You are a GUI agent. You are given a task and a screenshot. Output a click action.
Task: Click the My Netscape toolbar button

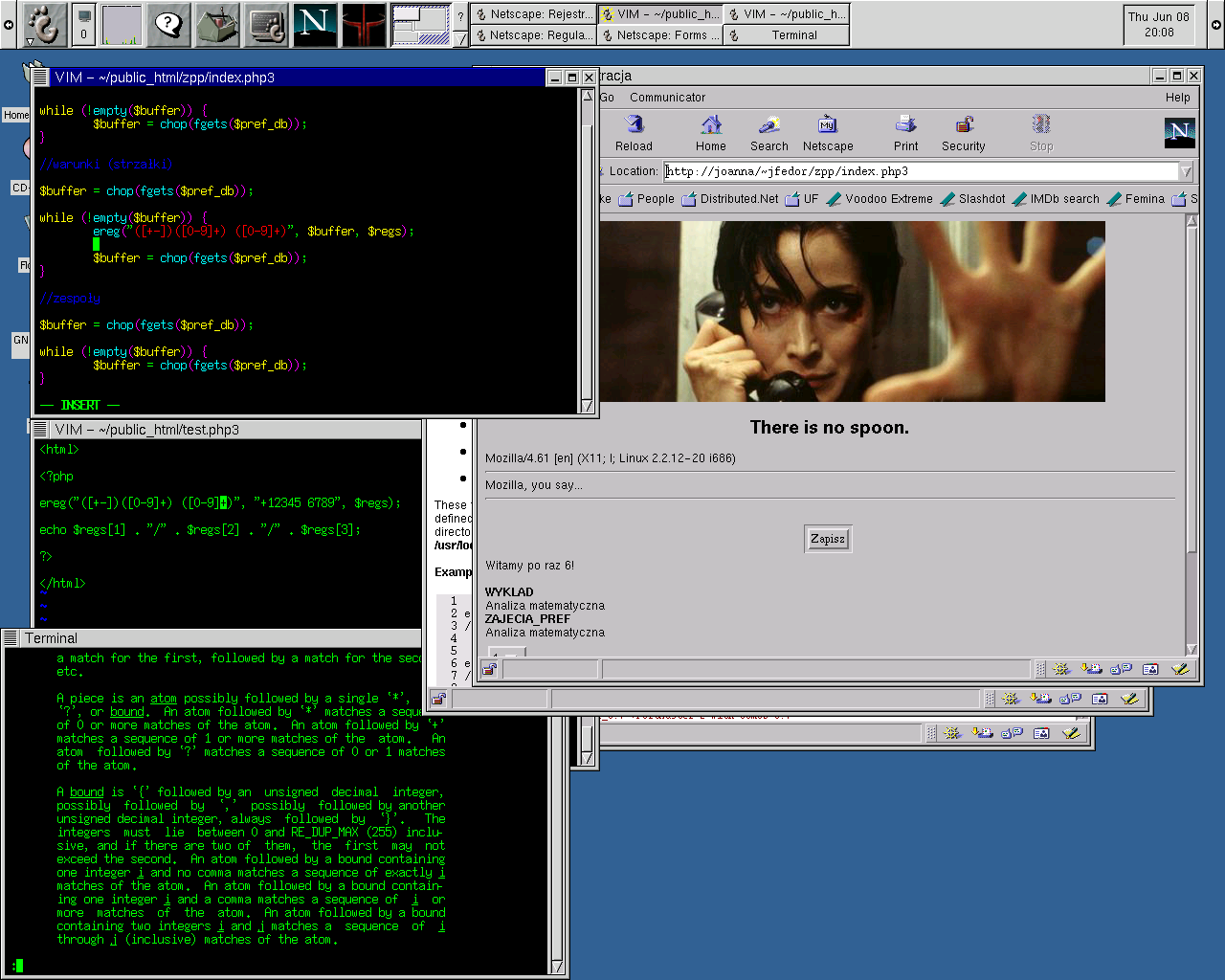click(x=828, y=133)
